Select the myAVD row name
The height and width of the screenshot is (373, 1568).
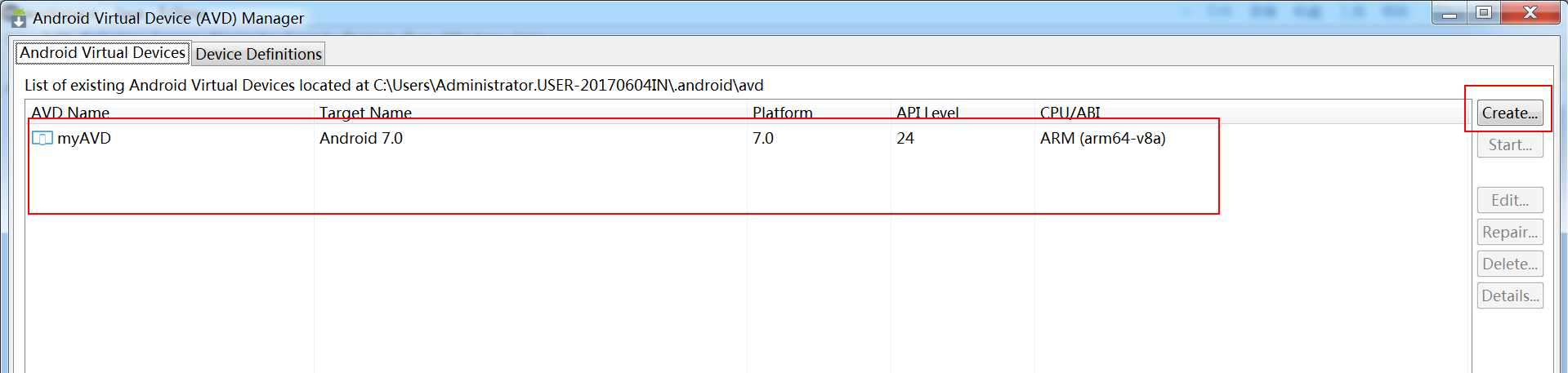coord(83,138)
